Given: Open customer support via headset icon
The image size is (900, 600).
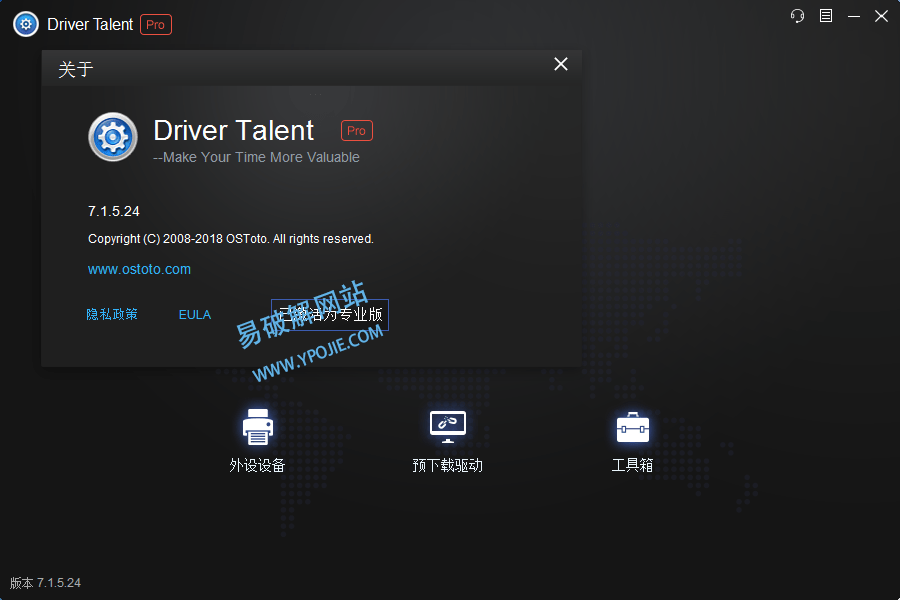Looking at the screenshot, I should 797,16.
